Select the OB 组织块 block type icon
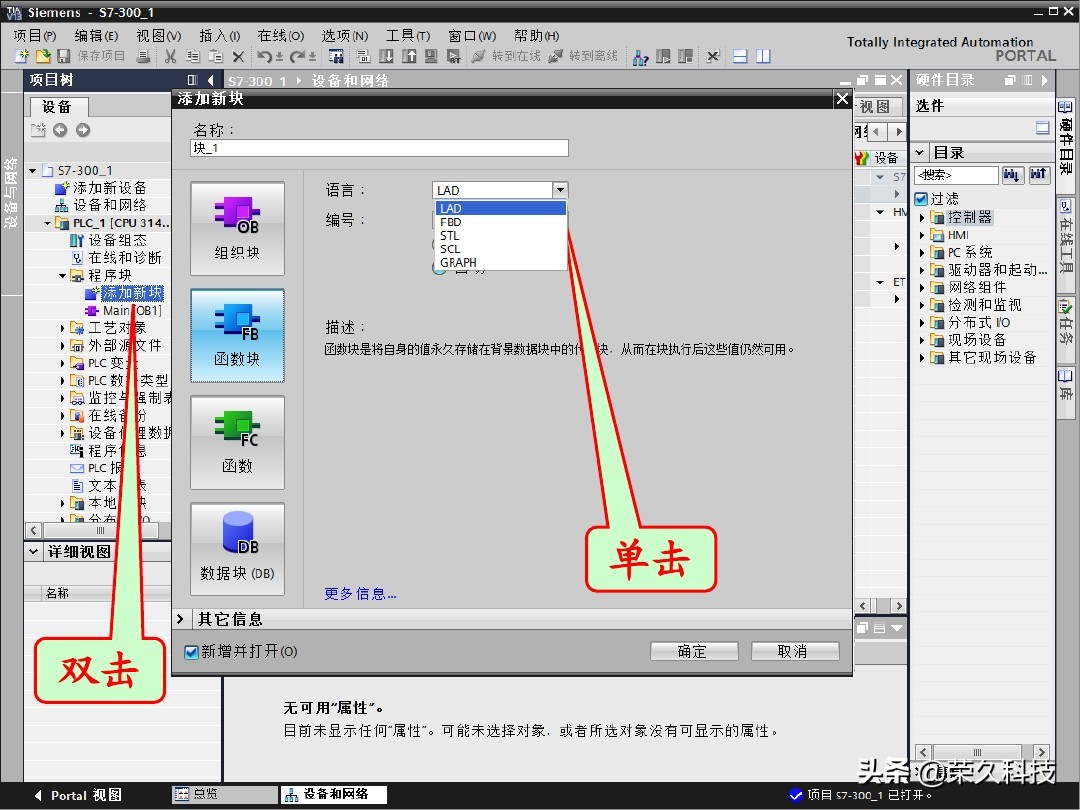1080x810 pixels. 237,228
